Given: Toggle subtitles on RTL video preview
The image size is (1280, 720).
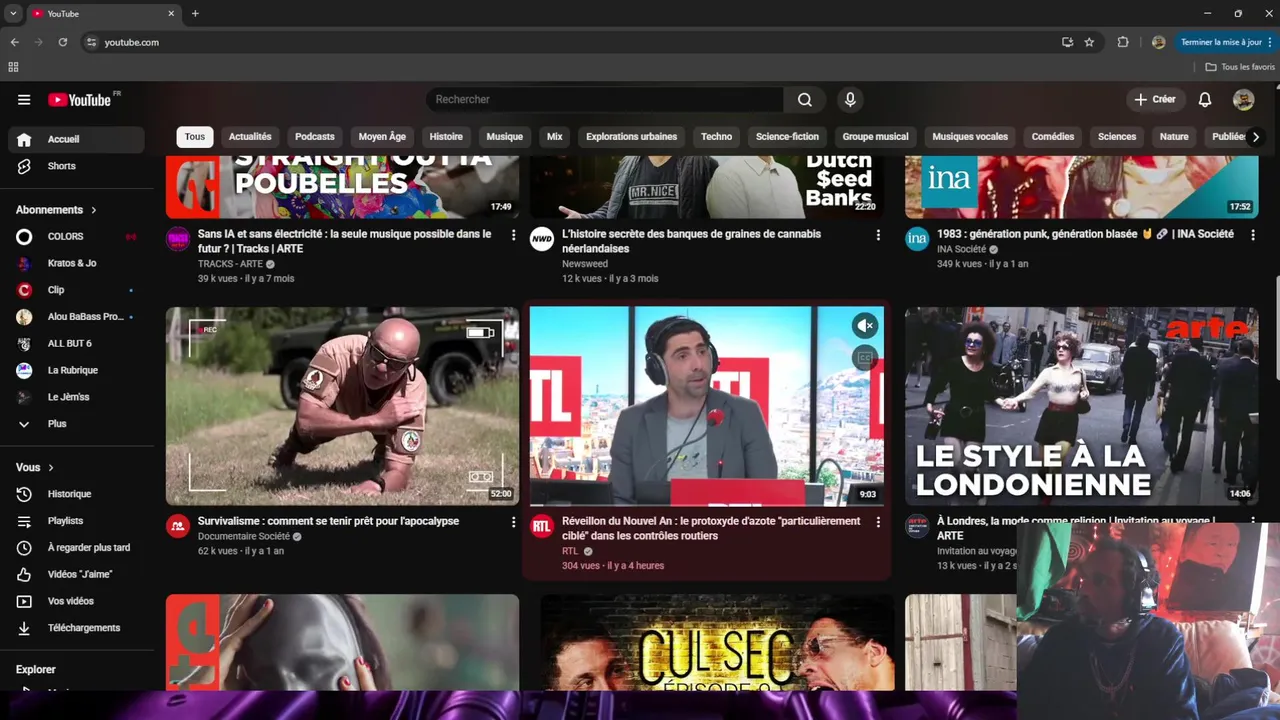Looking at the screenshot, I should [865, 357].
